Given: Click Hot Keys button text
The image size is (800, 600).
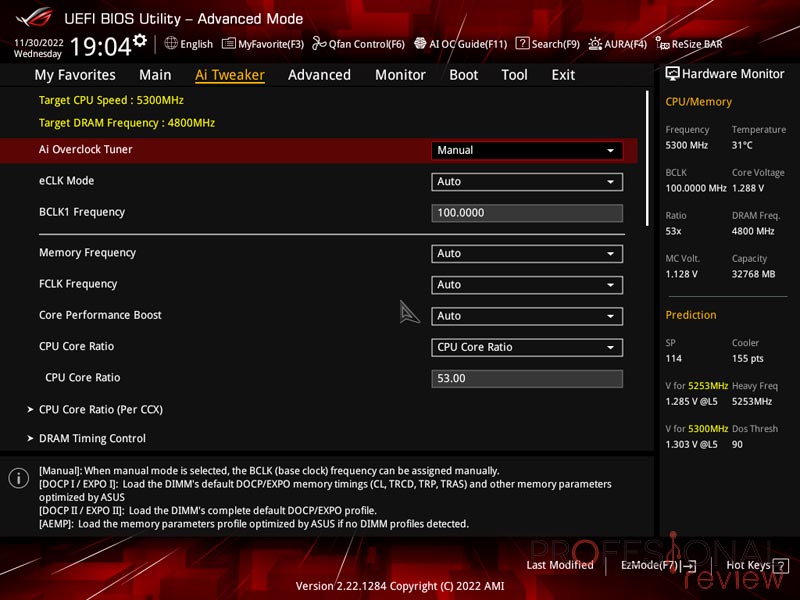Looking at the screenshot, I should pyautogui.click(x=748, y=565).
